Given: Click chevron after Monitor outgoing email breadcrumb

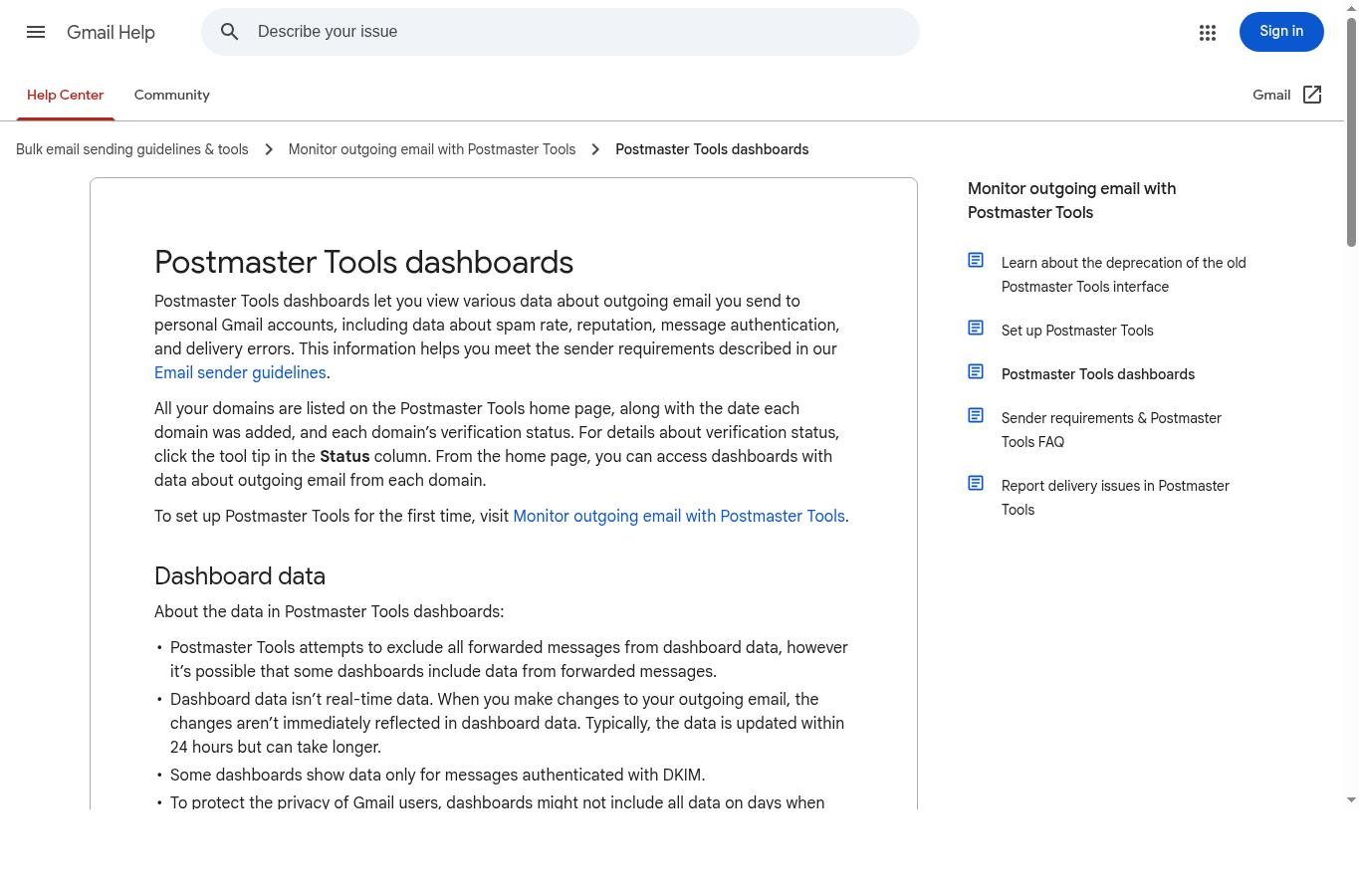Looking at the screenshot, I should (x=595, y=149).
